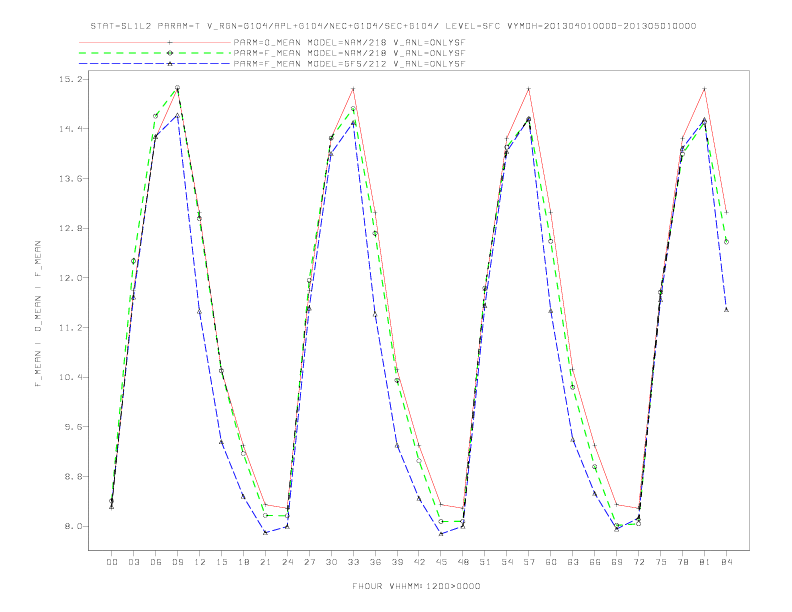
Task: Click the x-axis forecast hour label 51
Action: [x=485, y=562]
